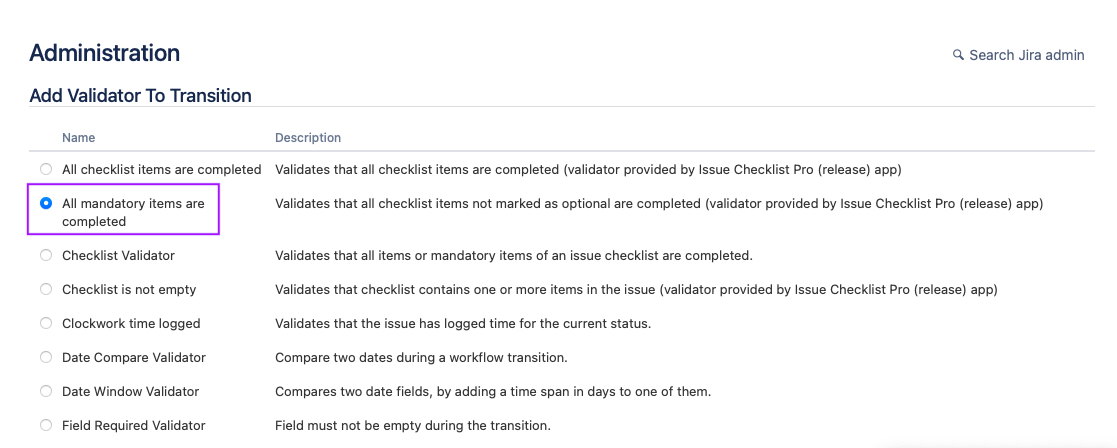The width and height of the screenshot is (1117, 448).
Task: Open the Search Jira admin text link
Action: 1026,55
